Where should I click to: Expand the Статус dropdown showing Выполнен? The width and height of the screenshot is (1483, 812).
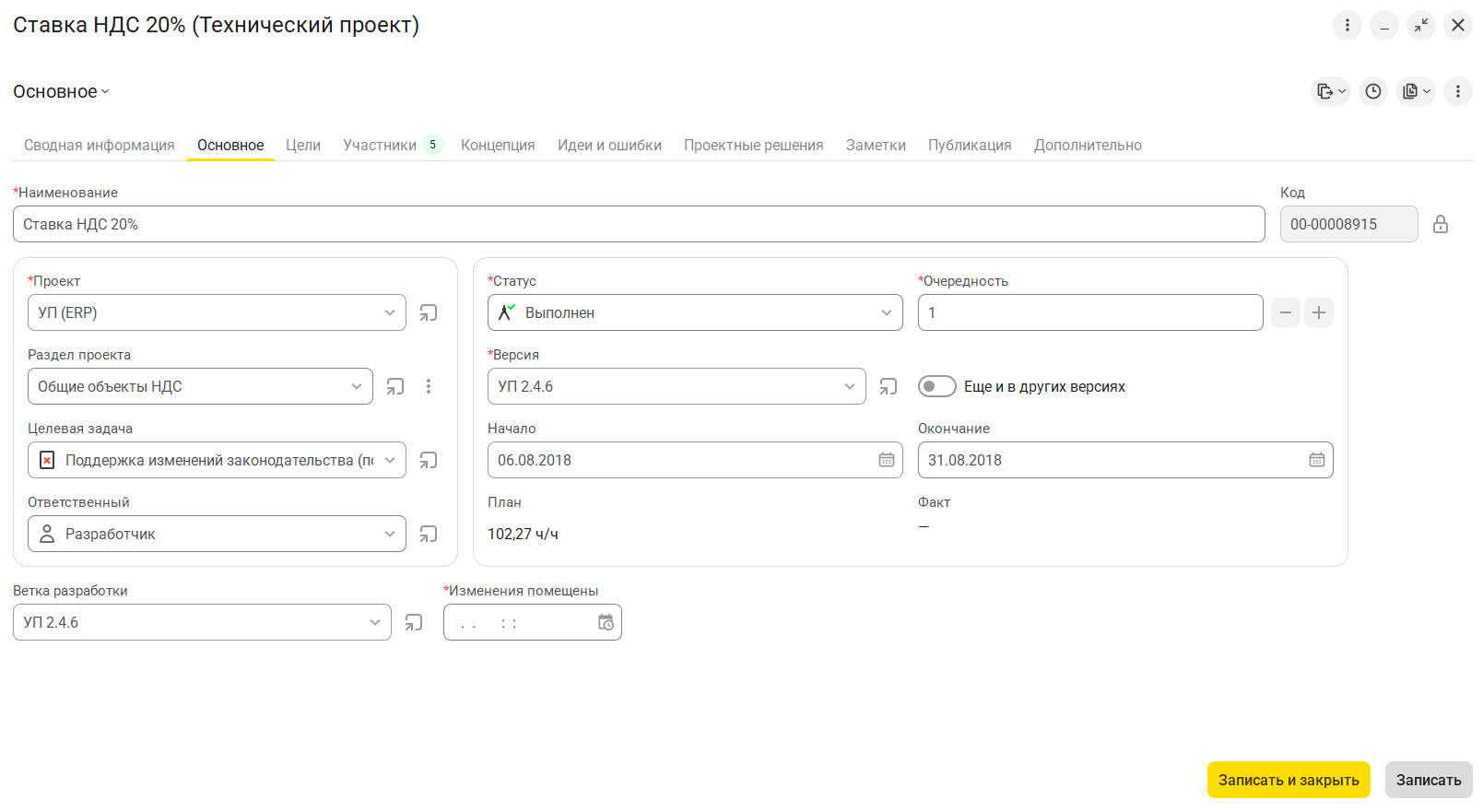coord(886,312)
